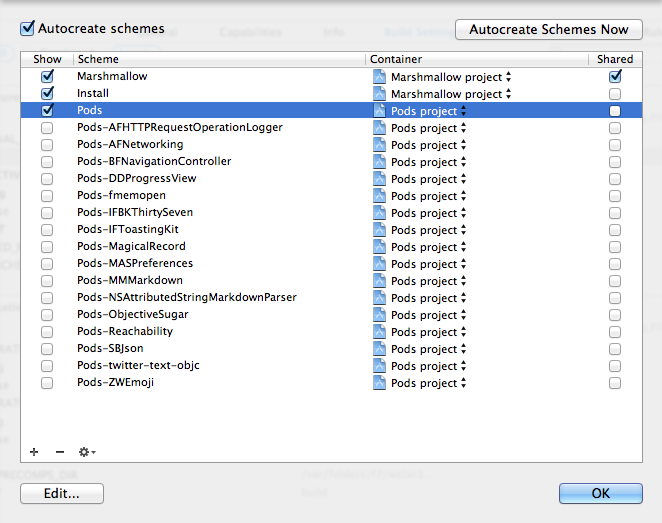Click the minus icon to remove scheme
The image size is (662, 523).
(60, 452)
